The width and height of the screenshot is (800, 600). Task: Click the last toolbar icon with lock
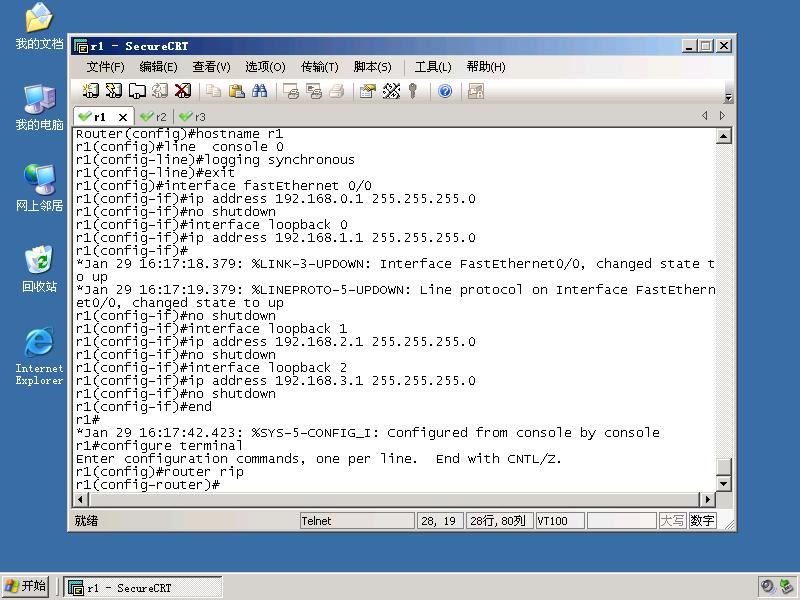pyautogui.click(x=476, y=91)
